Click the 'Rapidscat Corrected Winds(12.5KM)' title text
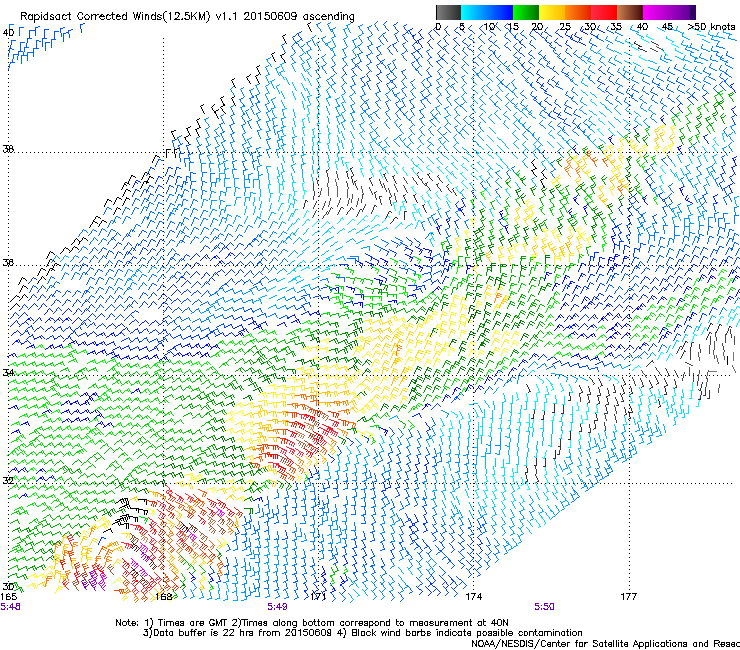Viewport: 740px width, 650px height. 116,17
